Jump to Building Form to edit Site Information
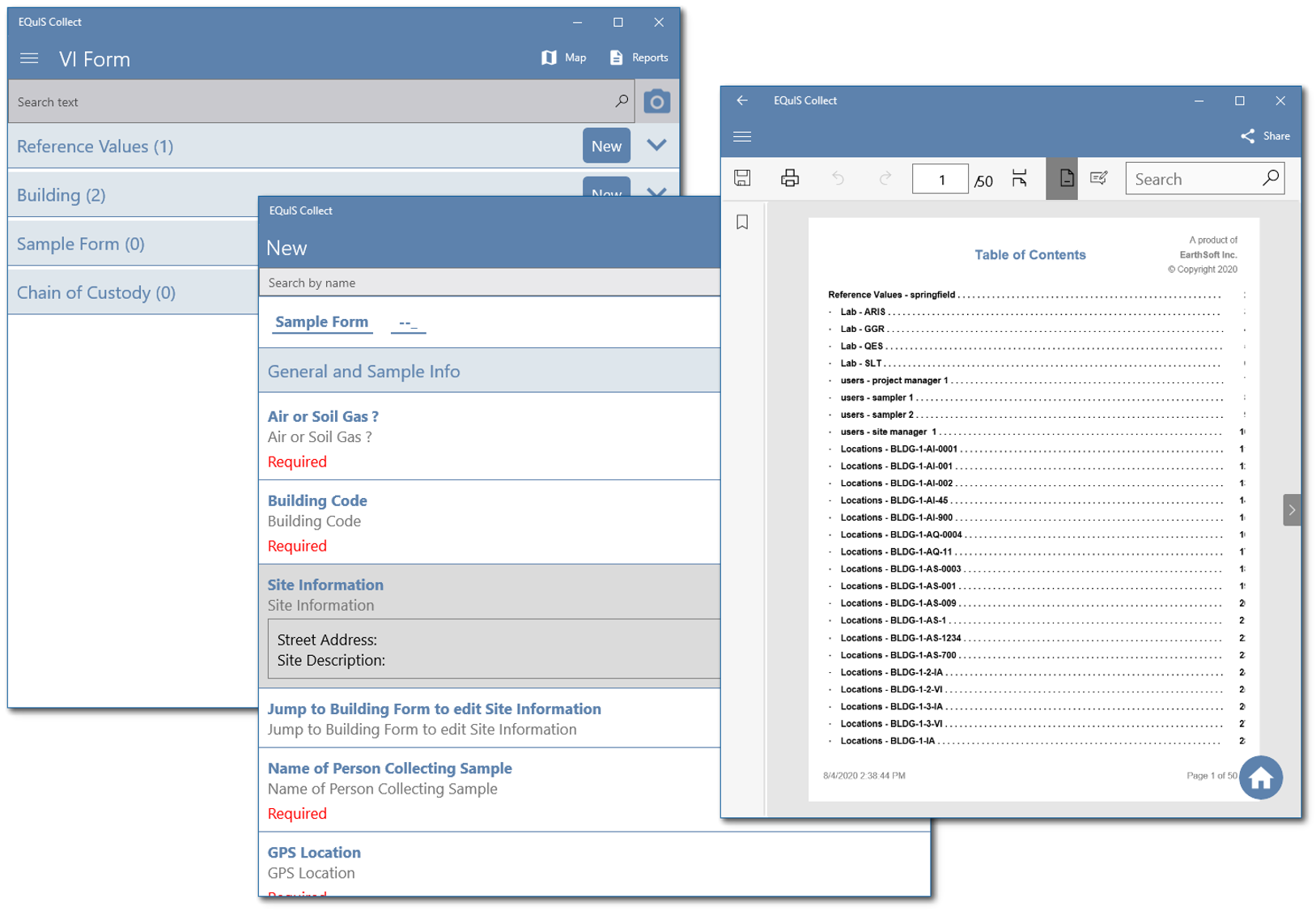This screenshot has height=911, width=1316. tap(434, 709)
